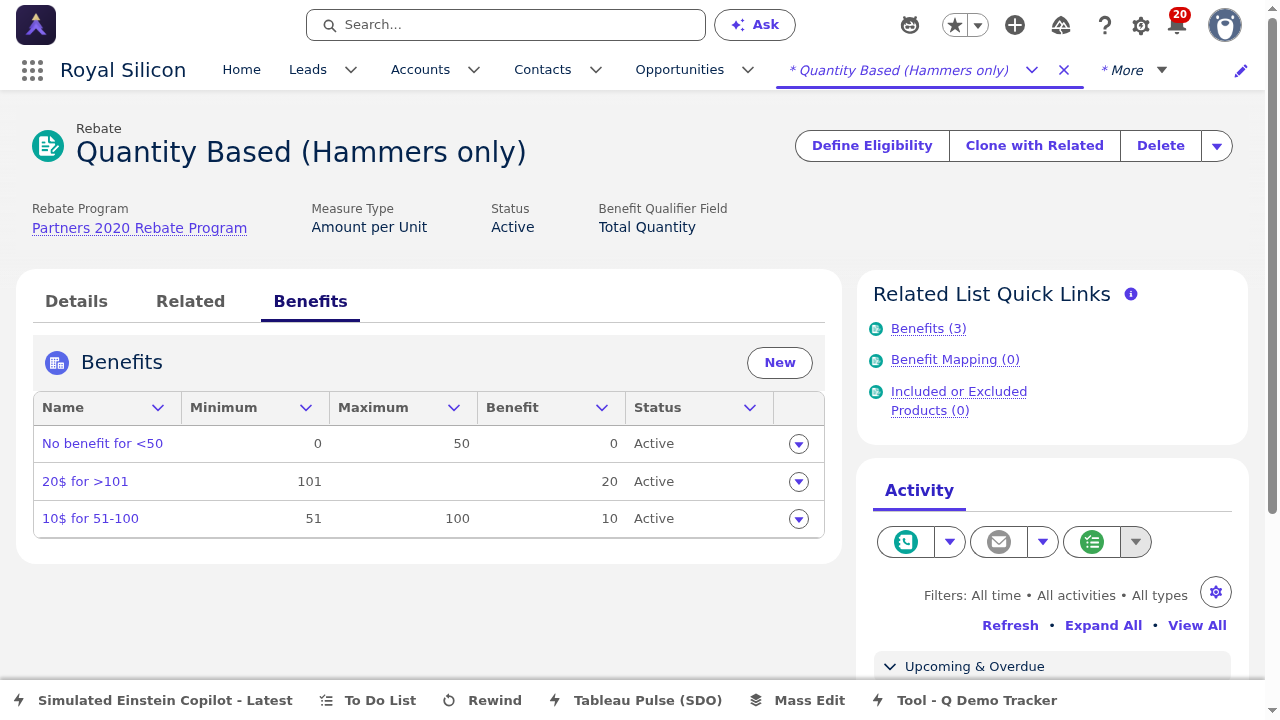
Task: Open Email activity dropdown arrow
Action: (1043, 542)
